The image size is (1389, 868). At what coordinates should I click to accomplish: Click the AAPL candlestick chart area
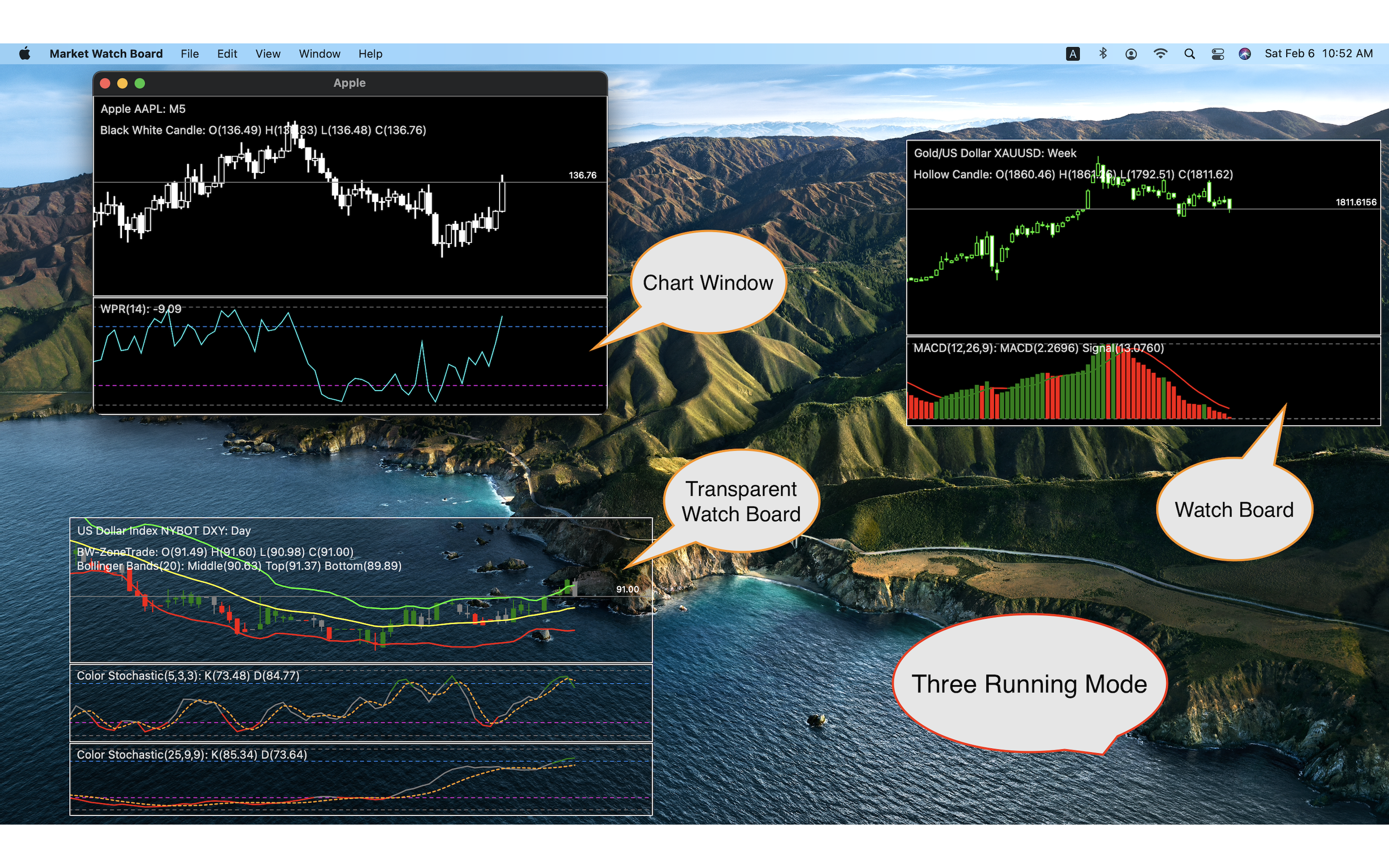350,196
